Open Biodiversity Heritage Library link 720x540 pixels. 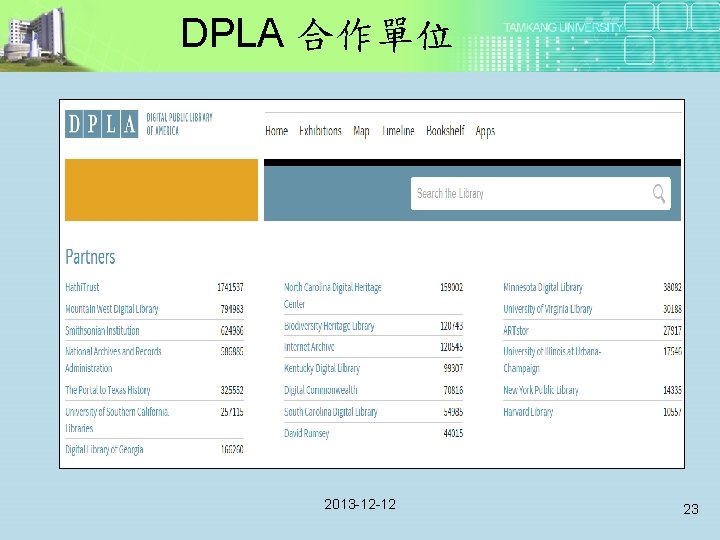click(329, 326)
